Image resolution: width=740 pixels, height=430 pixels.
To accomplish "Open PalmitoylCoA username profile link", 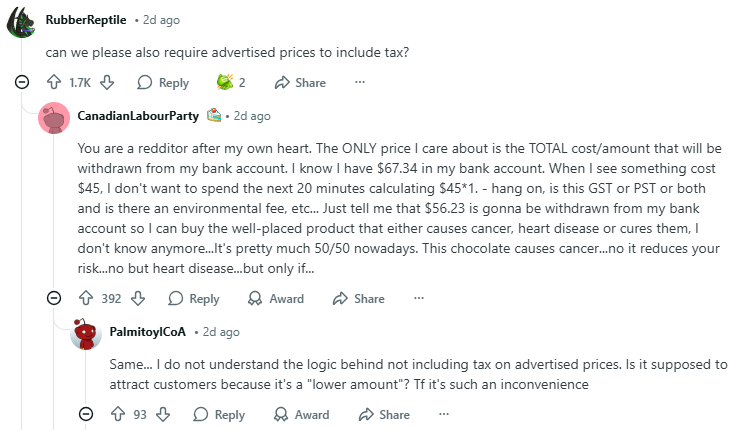I will point(147,332).
